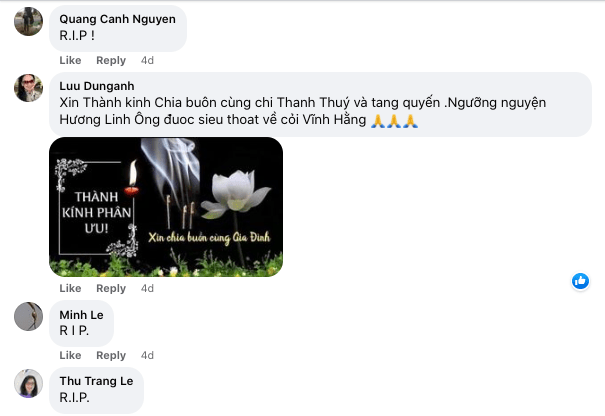Screen dimensions: 605x416
Task: Like Minh Le's comment
Action: click(70, 355)
